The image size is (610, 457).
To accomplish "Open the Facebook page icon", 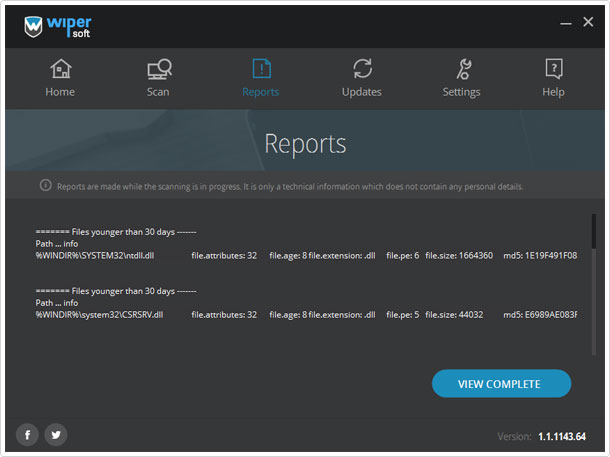I will (x=27, y=434).
